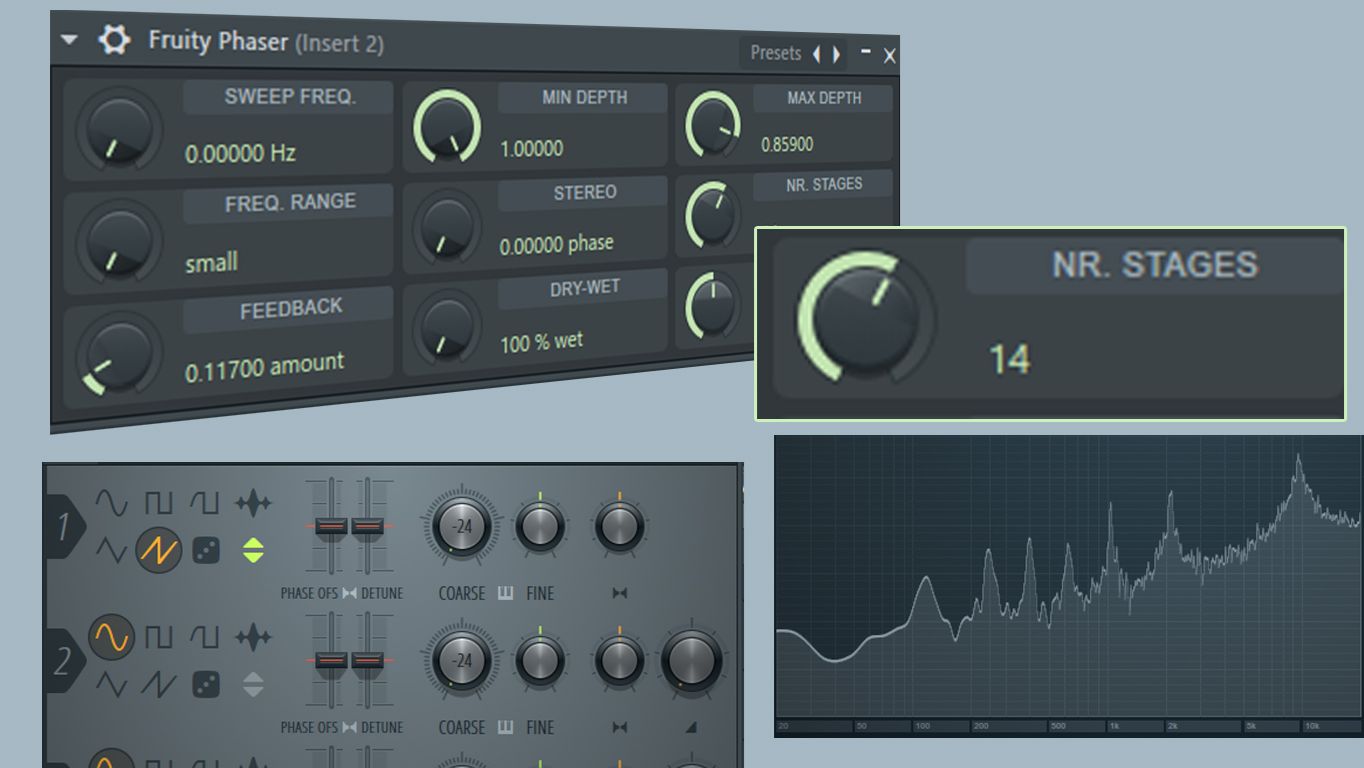
Task: Close the Fruity Phaser window
Action: pos(889,57)
